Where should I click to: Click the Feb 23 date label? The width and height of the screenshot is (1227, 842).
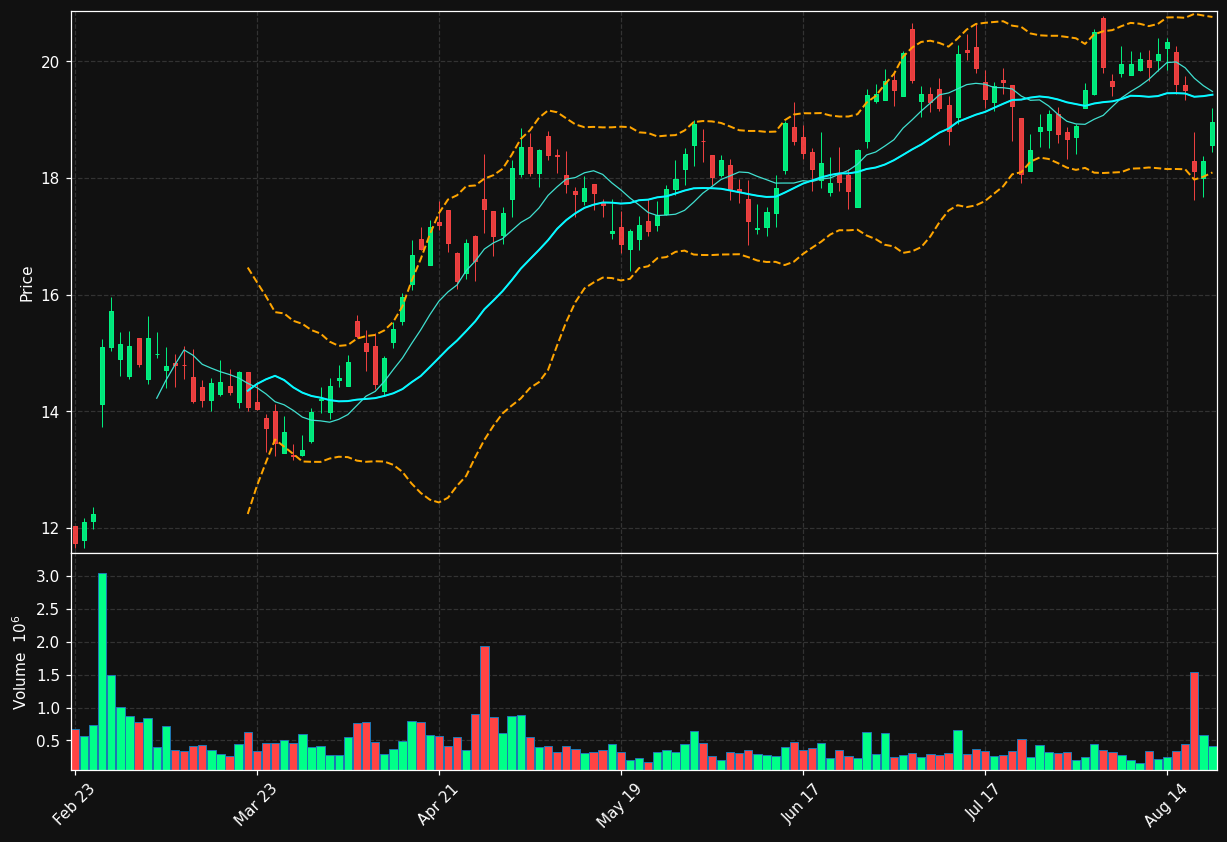pyautogui.click(x=74, y=804)
